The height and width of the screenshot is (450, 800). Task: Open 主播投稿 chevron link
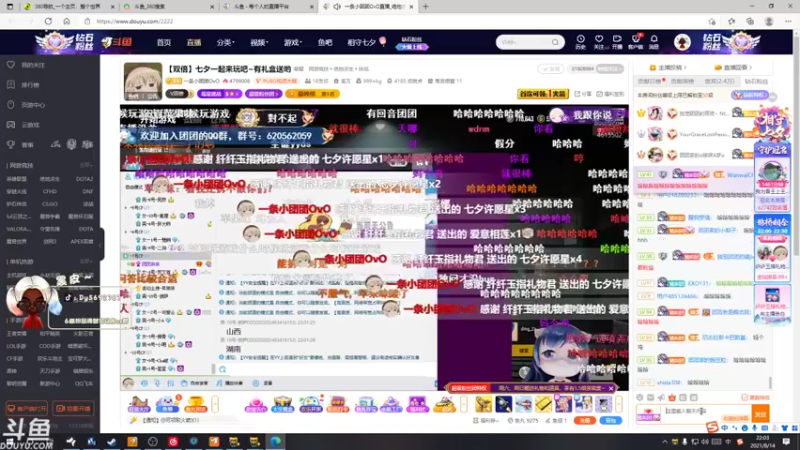pos(668,67)
